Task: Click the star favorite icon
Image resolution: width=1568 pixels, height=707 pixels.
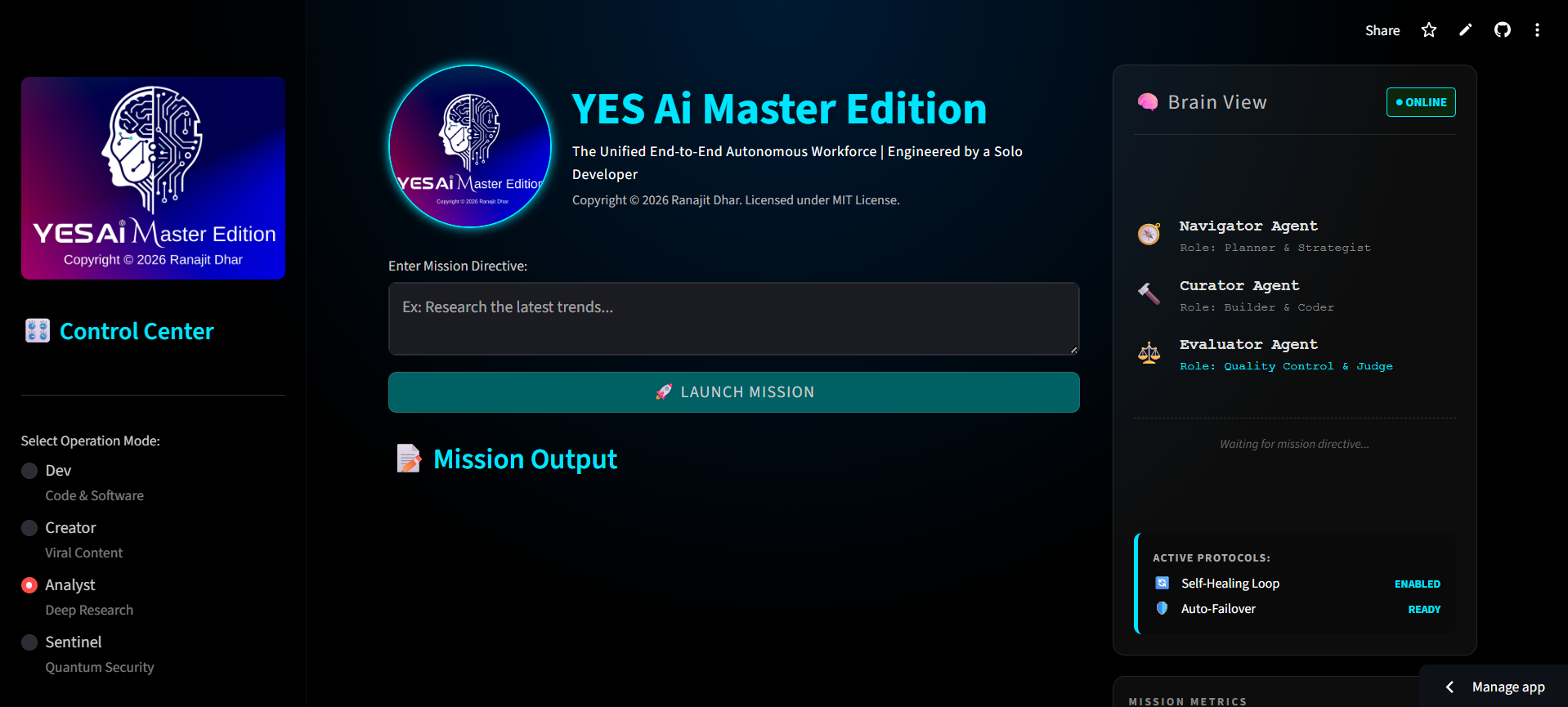Action: tap(1429, 30)
